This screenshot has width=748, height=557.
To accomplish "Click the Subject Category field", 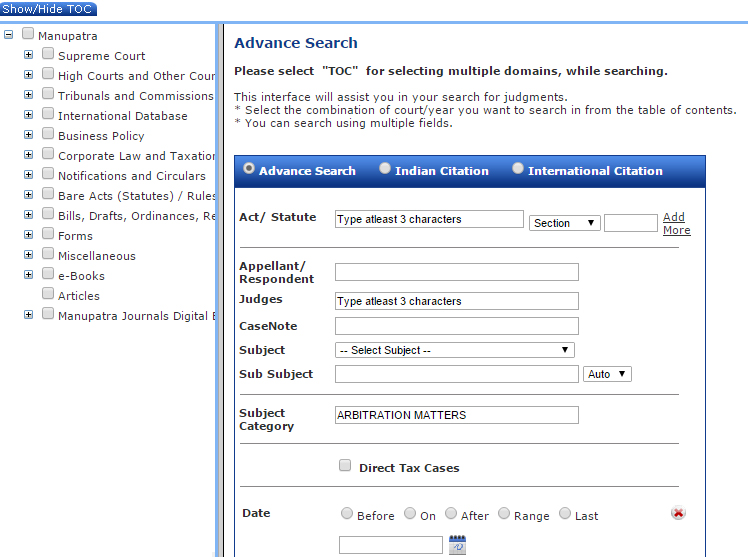I will [457, 415].
